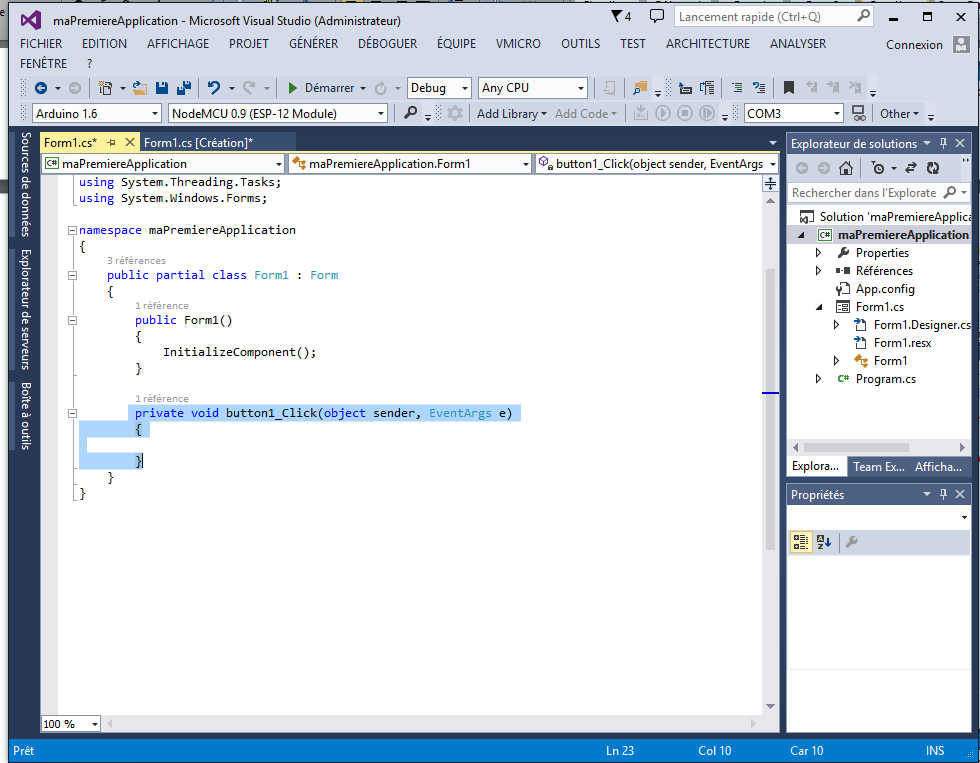Collapse the namespace maPremiereApplication code block

[x=72, y=231]
